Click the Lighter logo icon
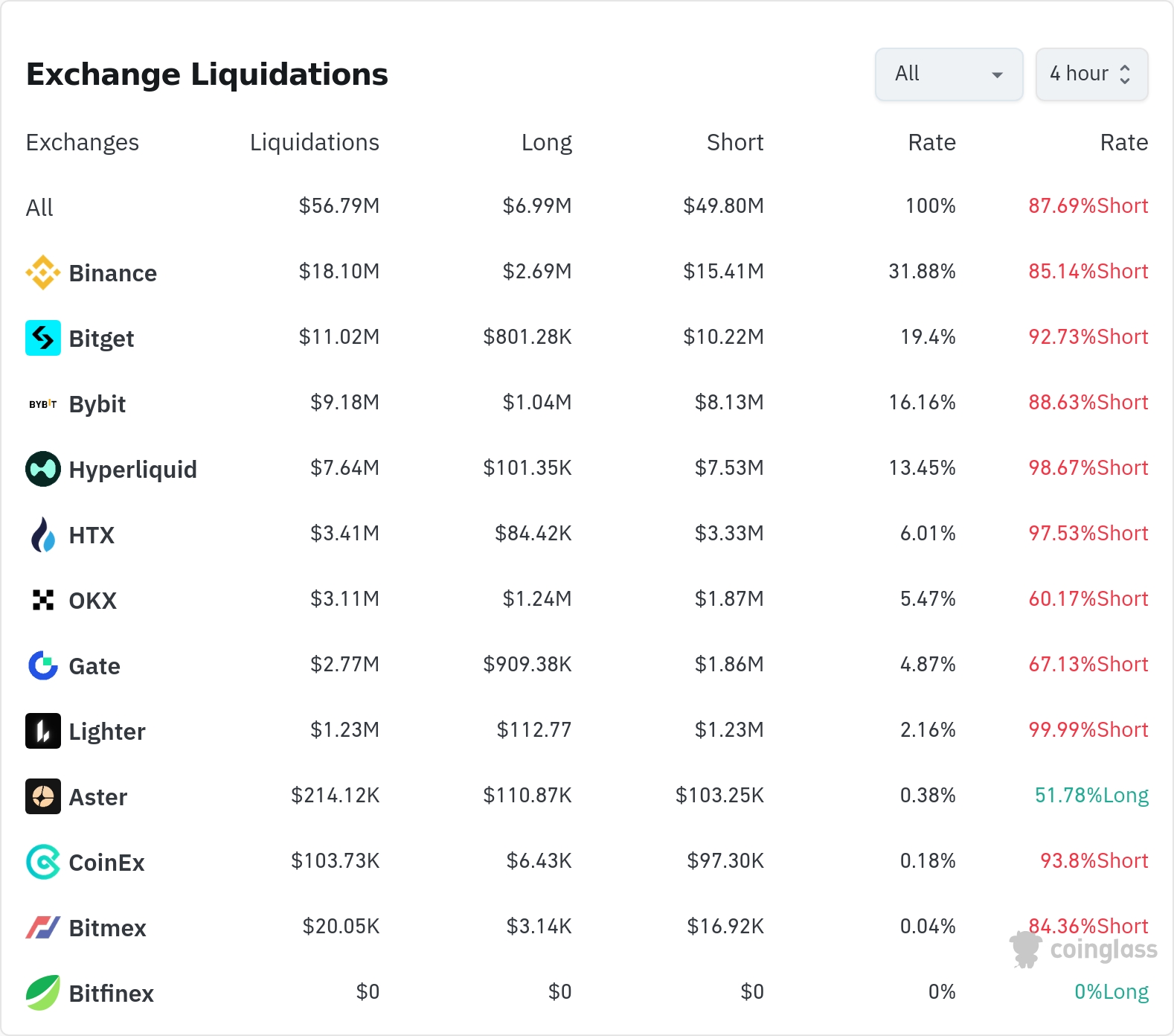The image size is (1174, 1036). [43, 731]
